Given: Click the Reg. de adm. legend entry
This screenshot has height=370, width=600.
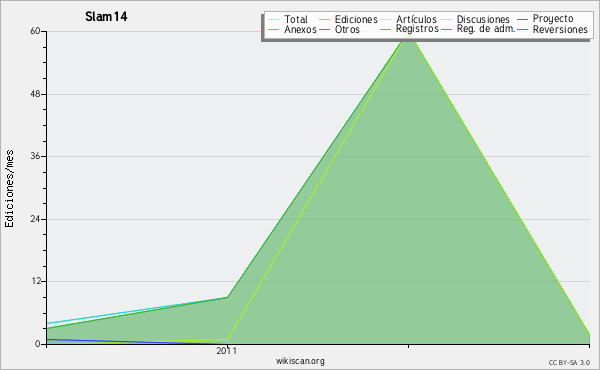Looking at the screenshot, I should pyautogui.click(x=478, y=29).
